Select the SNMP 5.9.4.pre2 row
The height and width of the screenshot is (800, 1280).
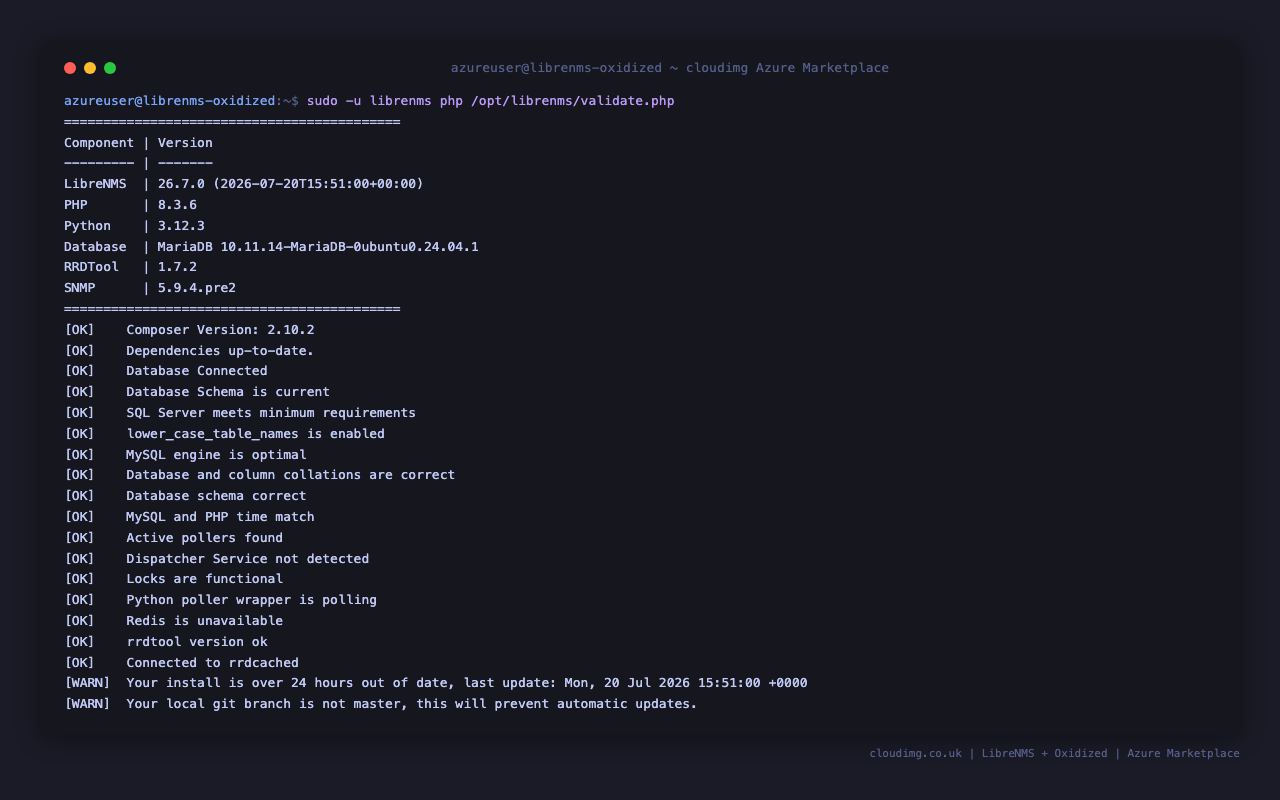(x=150, y=288)
